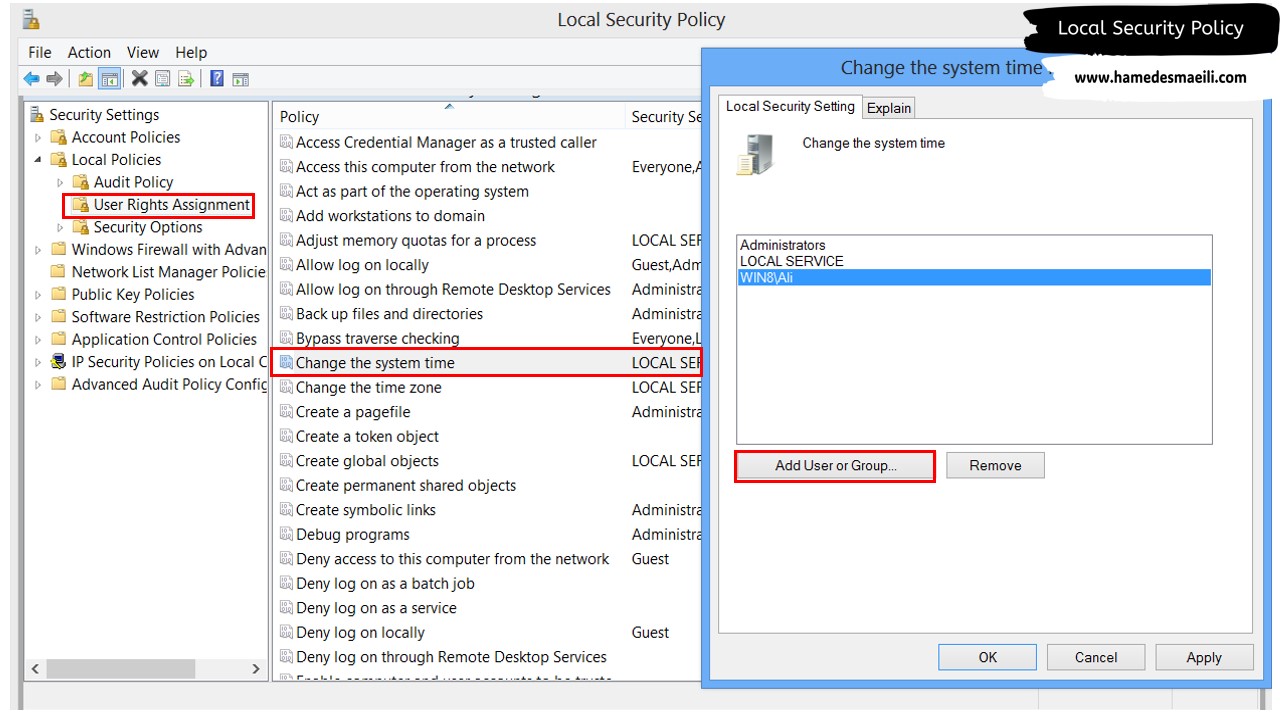Expand the Advanced Audit Policy Configuration node
This screenshot has width=1280, height=720.
[x=38, y=385]
